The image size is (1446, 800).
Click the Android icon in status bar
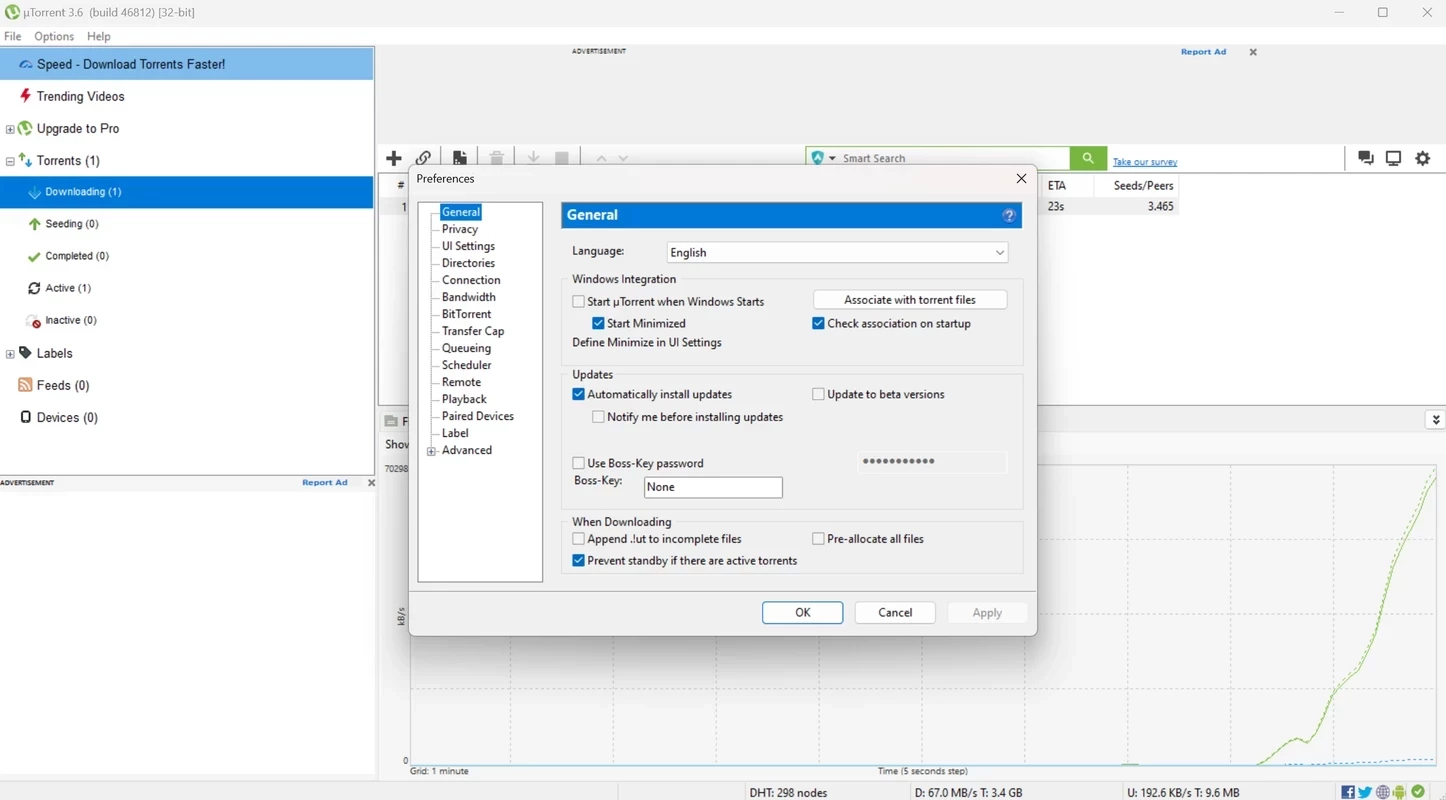pos(1400,792)
